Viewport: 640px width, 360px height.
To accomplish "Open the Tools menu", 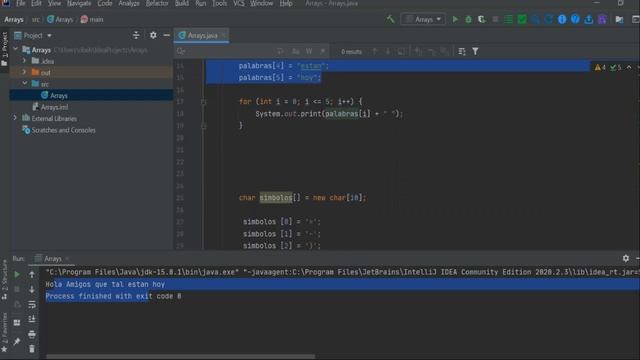I will pyautogui.click(x=219, y=3).
